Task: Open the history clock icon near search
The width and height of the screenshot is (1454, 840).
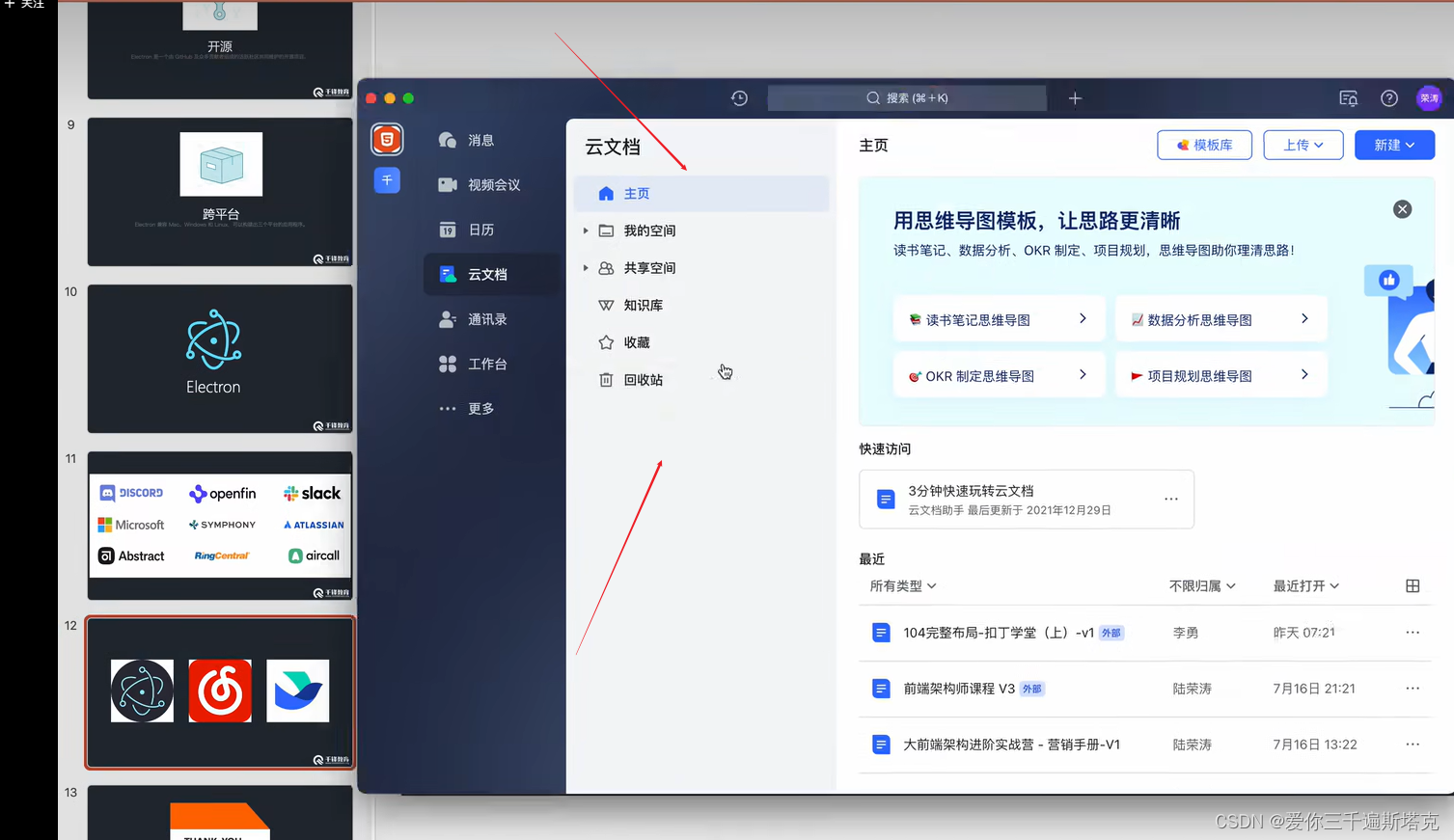Action: [x=739, y=97]
